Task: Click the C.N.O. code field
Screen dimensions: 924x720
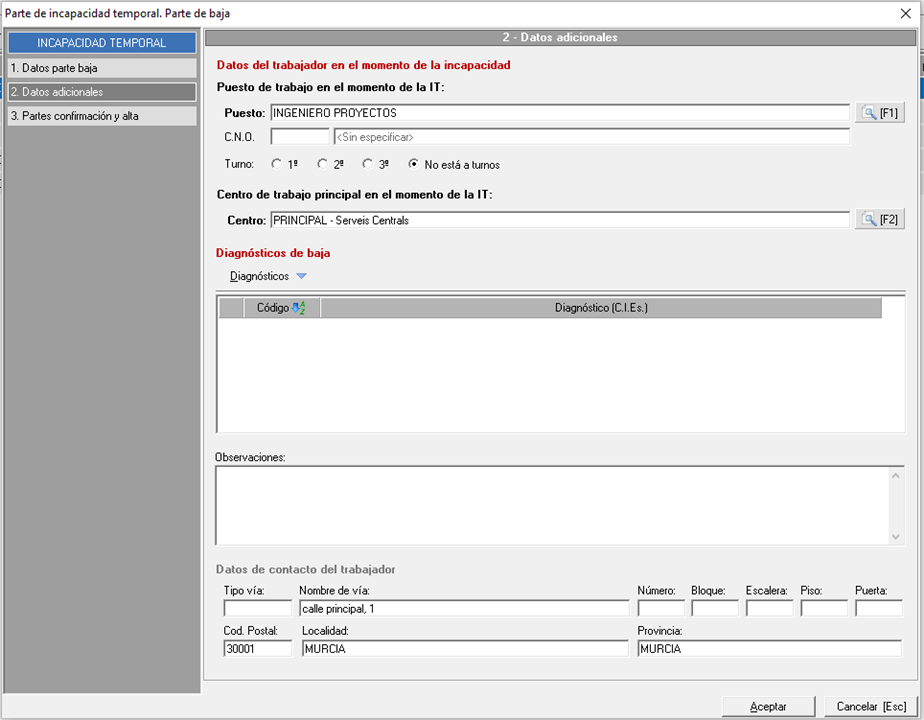Action: click(x=300, y=137)
